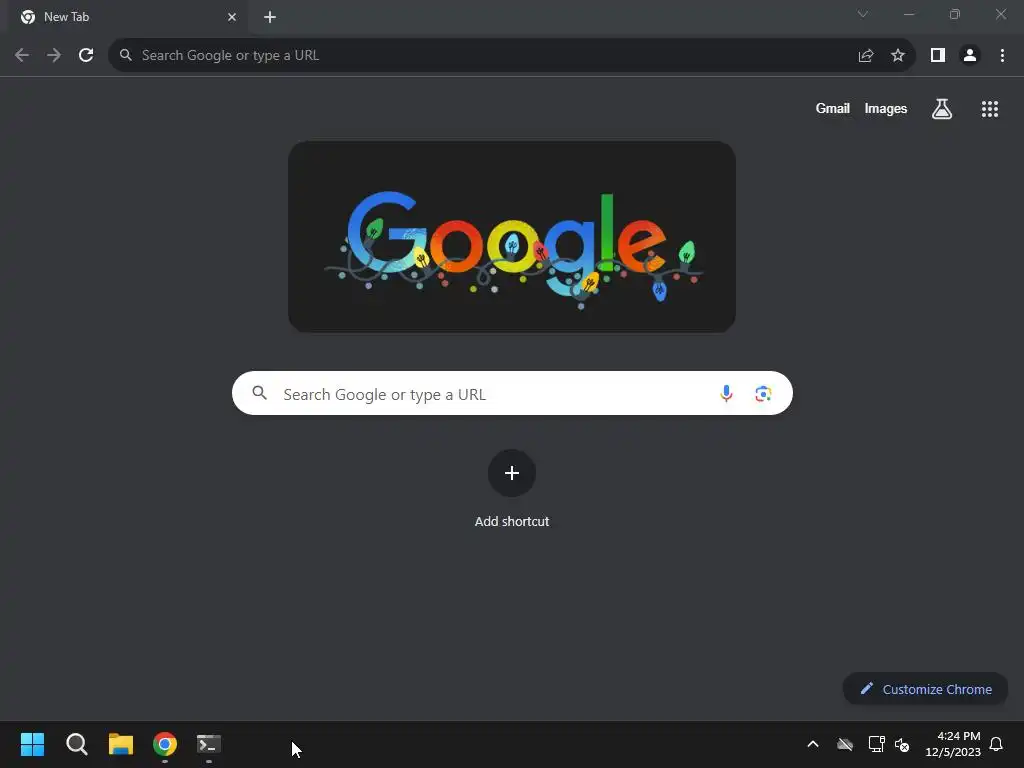This screenshot has height=768, width=1024.
Task: Open Search Labs flask icon
Action: click(x=942, y=108)
